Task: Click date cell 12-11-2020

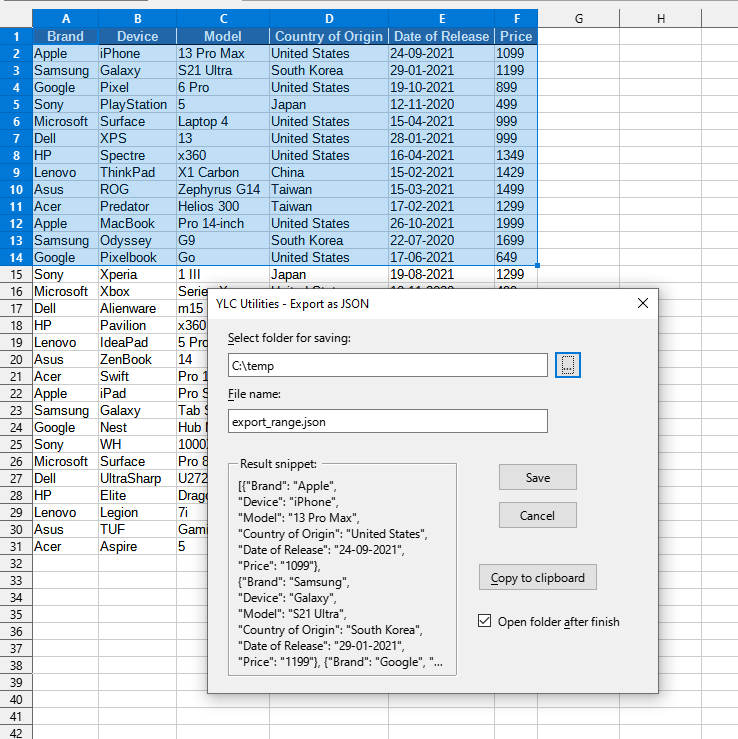Action: (442, 104)
